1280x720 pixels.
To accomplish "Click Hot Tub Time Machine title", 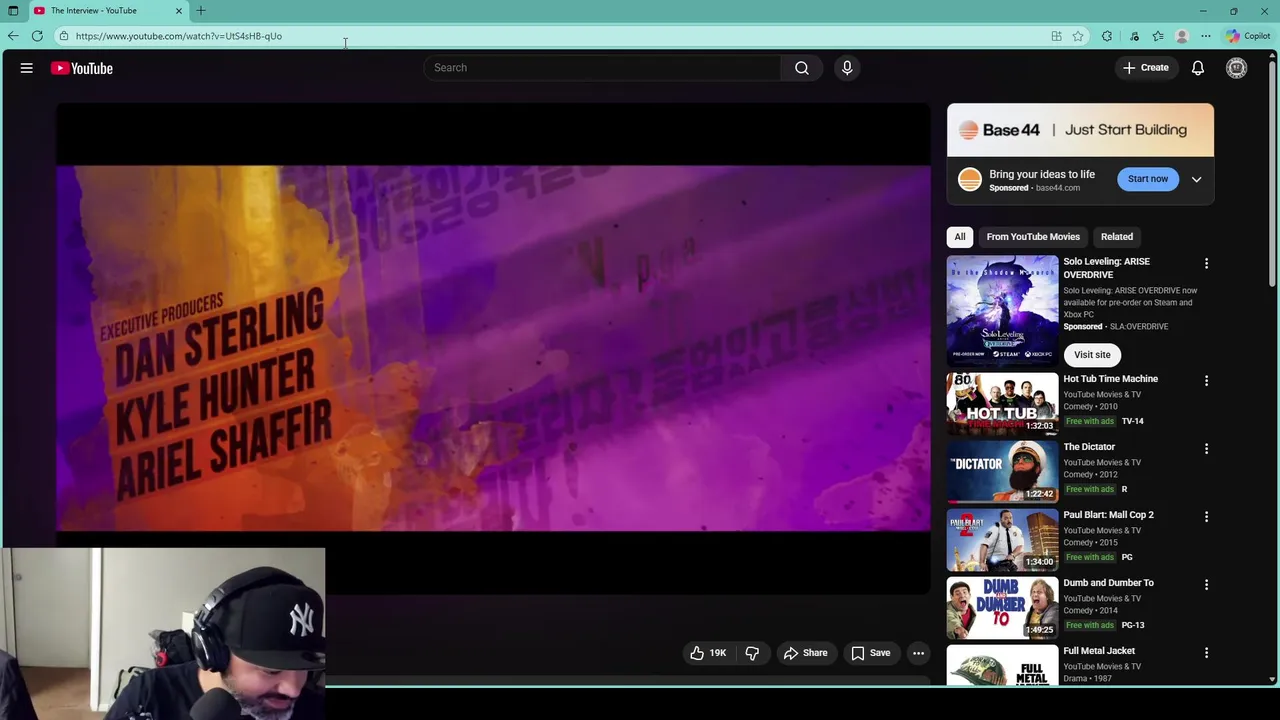I will (x=1110, y=379).
